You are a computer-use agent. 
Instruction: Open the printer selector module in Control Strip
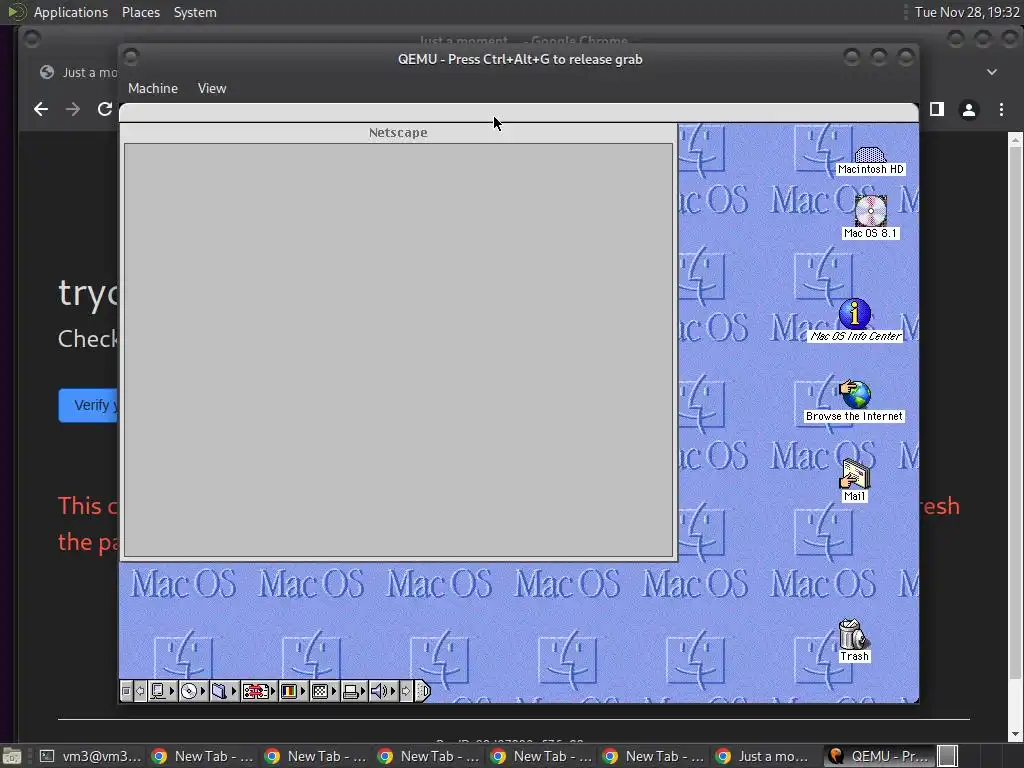tap(355, 691)
